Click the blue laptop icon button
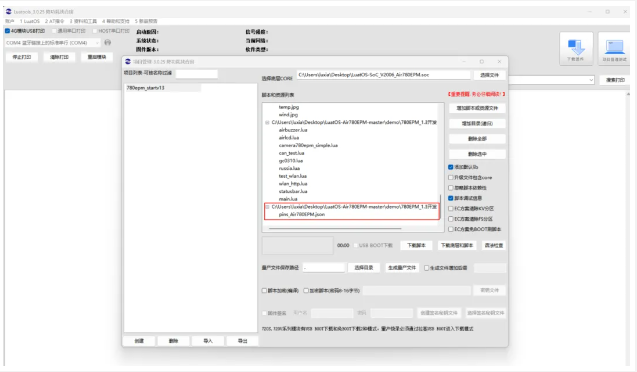 614,47
